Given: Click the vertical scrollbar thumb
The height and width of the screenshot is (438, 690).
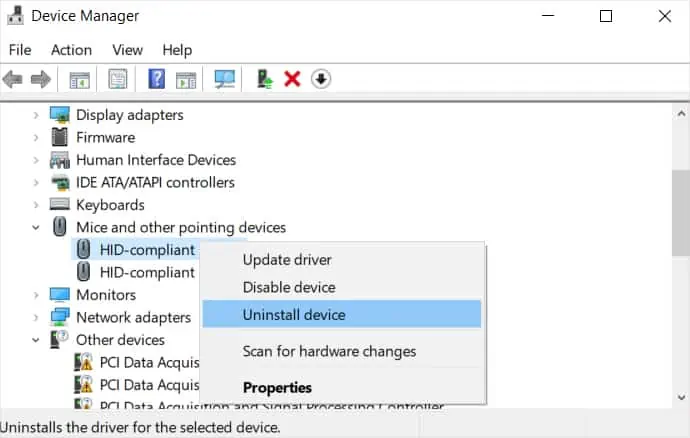Looking at the screenshot, I should click(x=681, y=213).
